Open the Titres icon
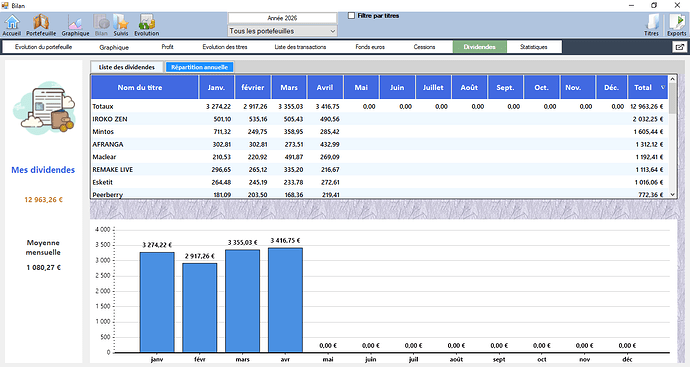 click(652, 25)
